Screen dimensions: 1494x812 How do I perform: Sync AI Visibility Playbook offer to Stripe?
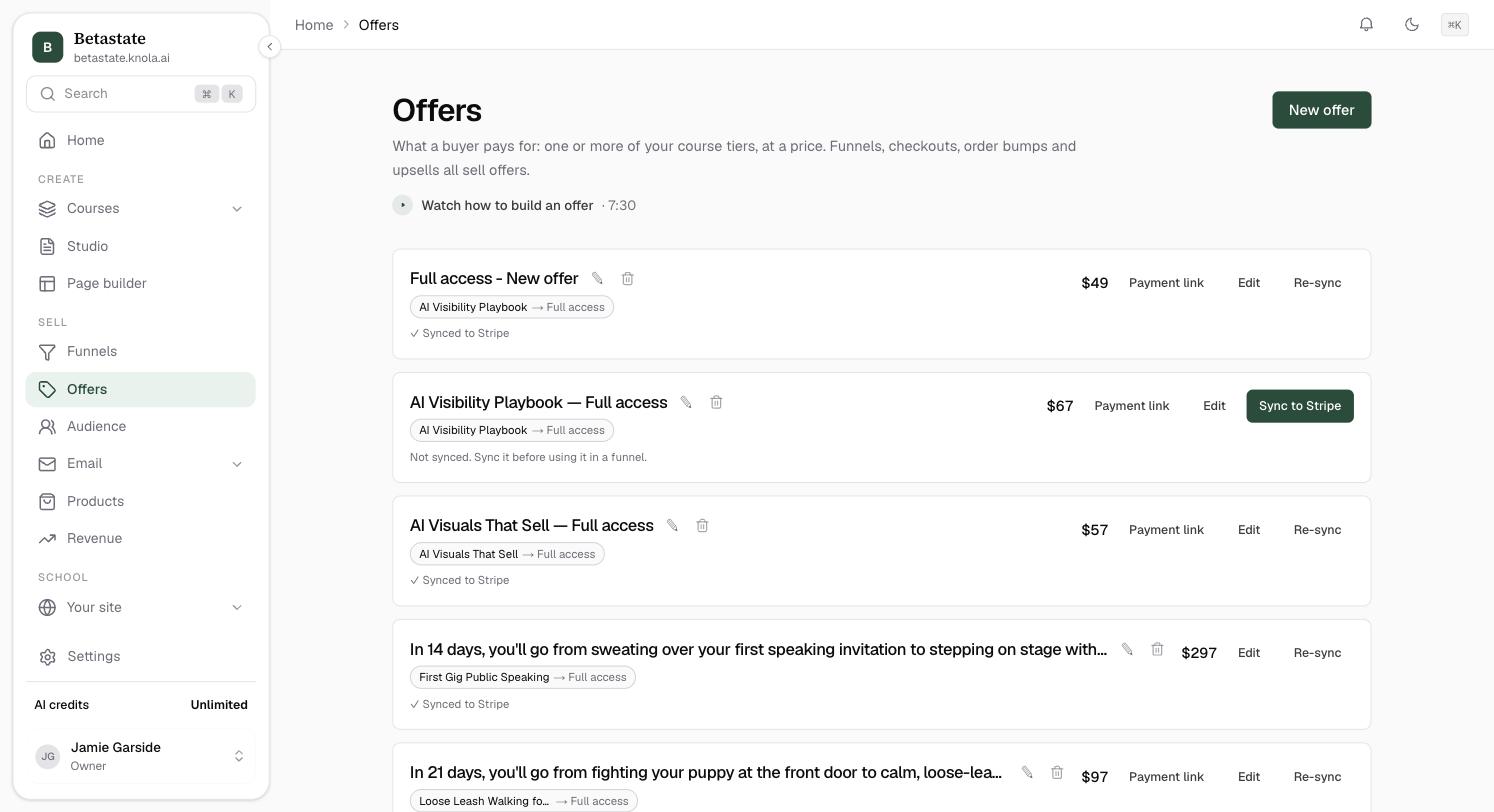(1300, 406)
